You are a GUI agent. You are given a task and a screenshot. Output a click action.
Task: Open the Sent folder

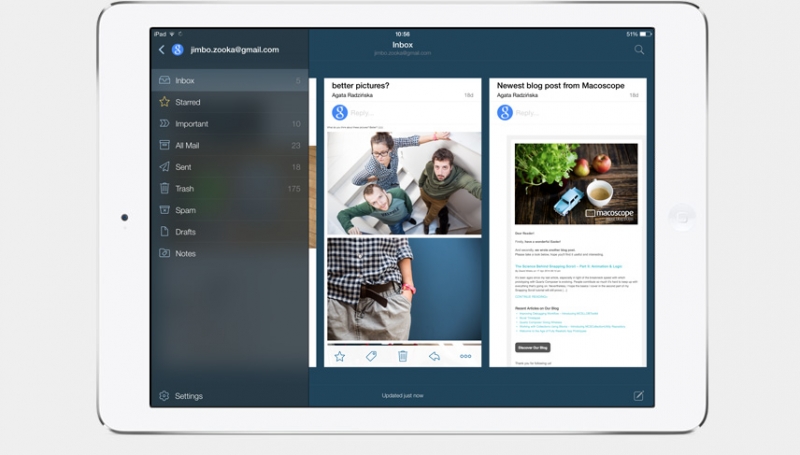[230, 167]
